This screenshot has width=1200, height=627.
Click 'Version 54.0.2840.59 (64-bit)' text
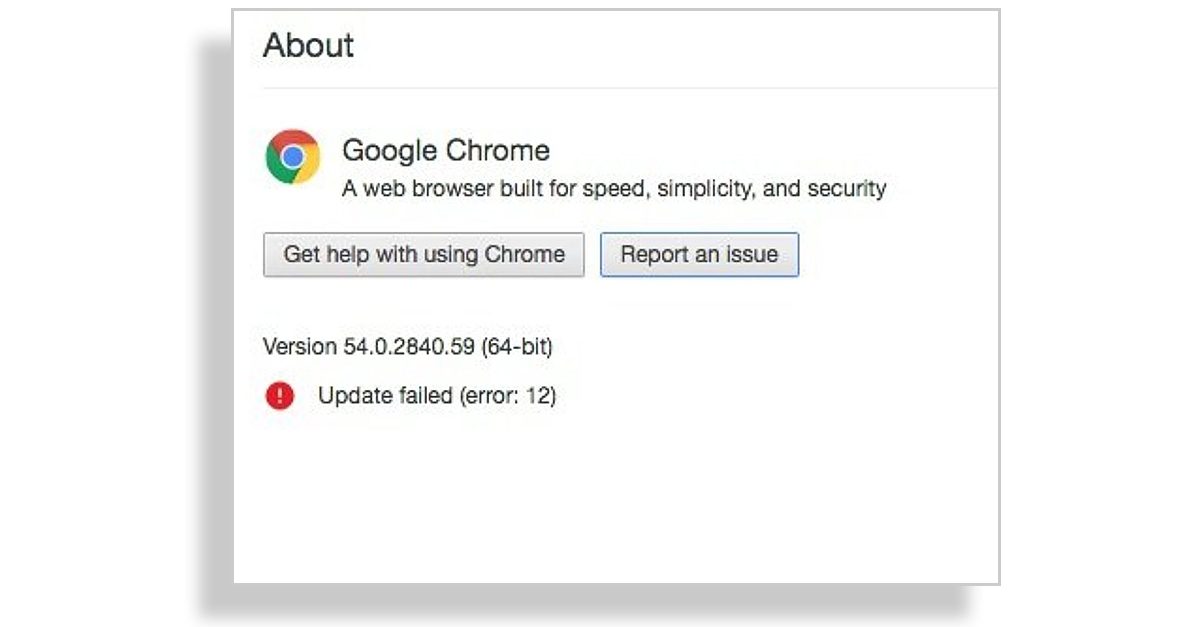click(x=411, y=347)
